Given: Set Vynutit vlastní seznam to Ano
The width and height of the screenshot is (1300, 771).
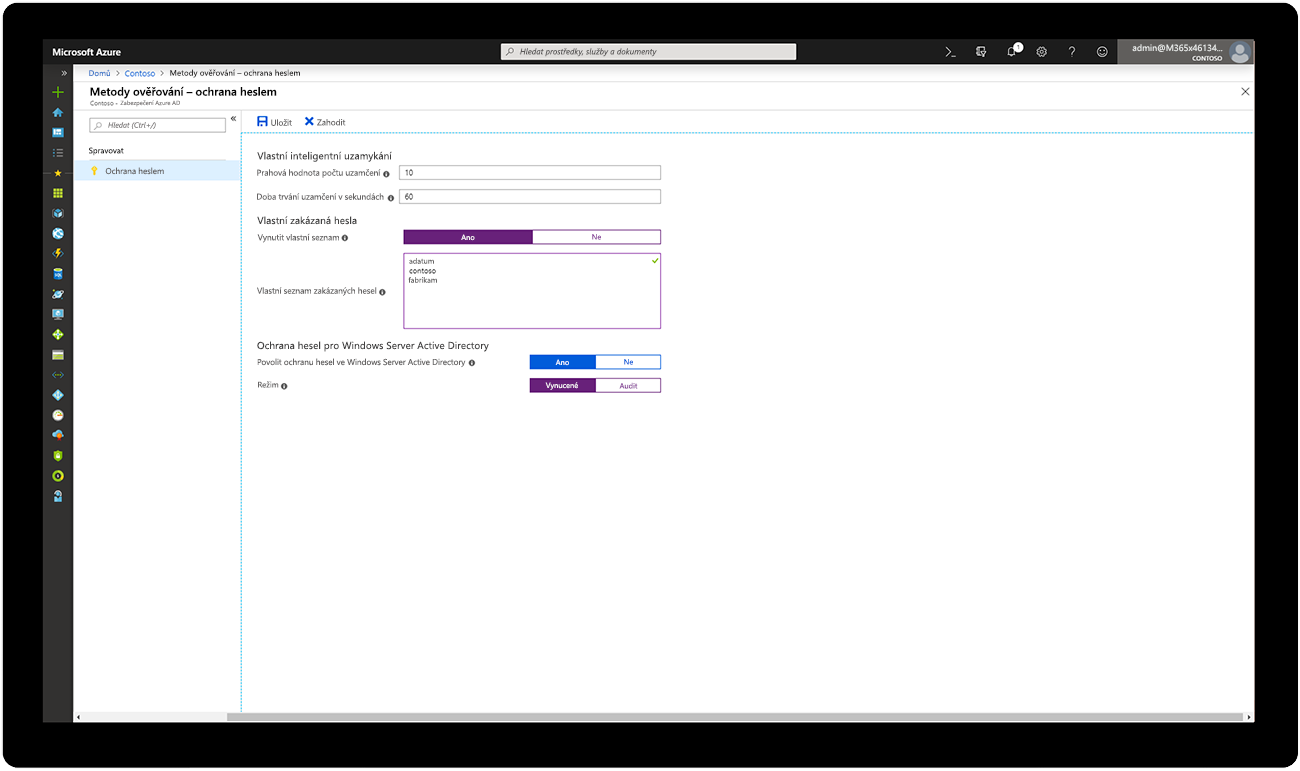Looking at the screenshot, I should click(x=468, y=237).
